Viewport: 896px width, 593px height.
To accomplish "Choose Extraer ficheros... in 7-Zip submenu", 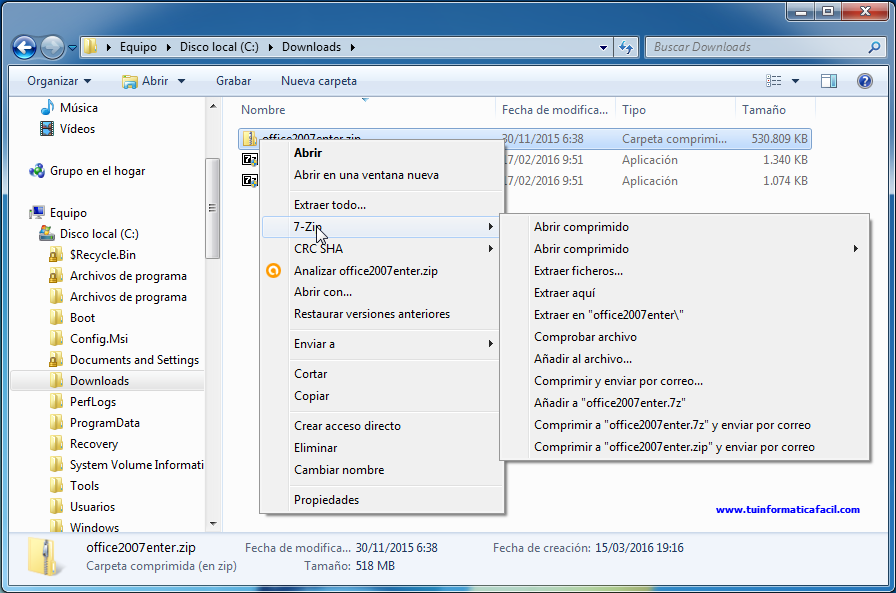I will [x=685, y=271].
